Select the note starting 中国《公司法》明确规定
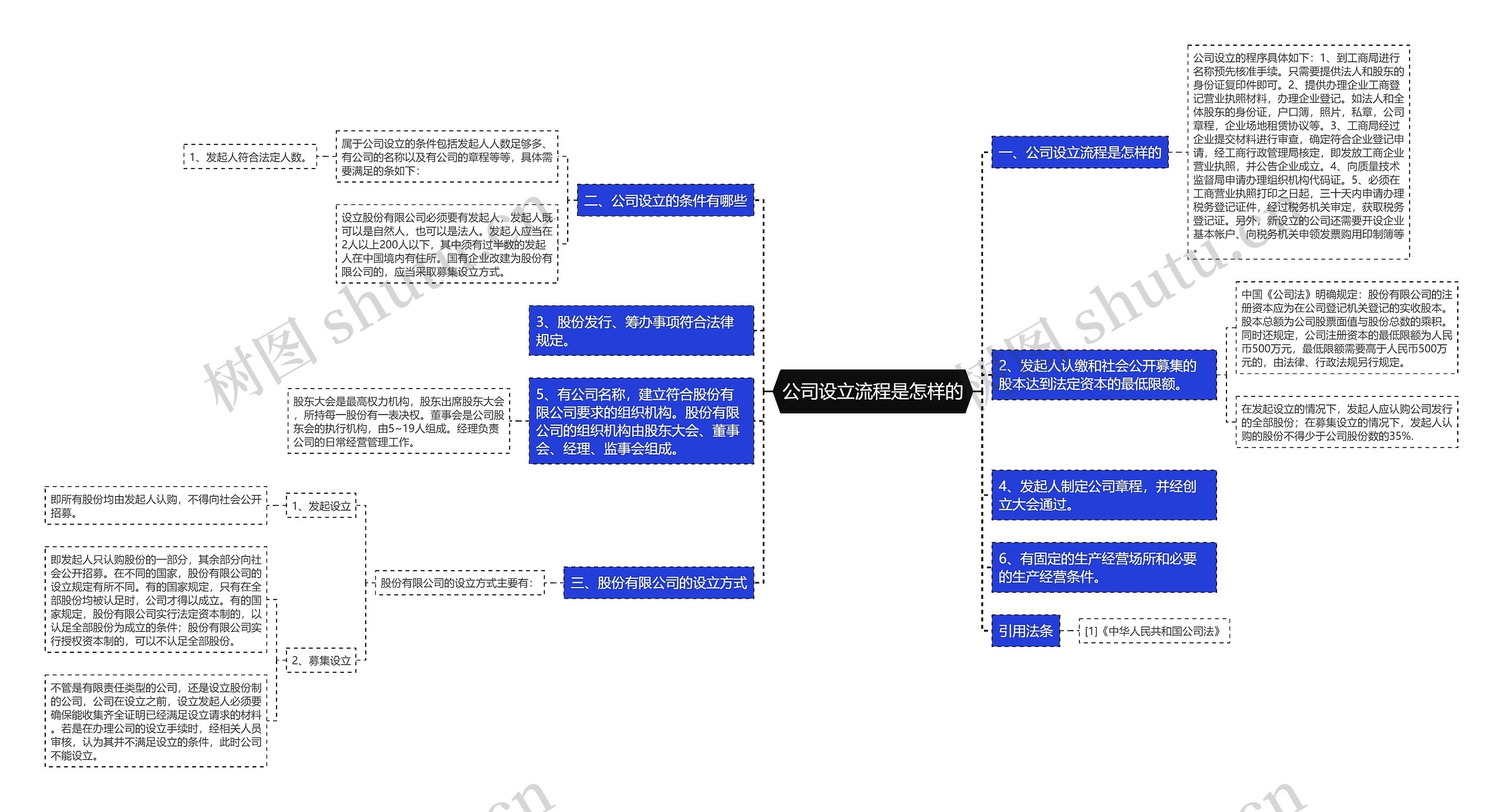 pos(1347,328)
